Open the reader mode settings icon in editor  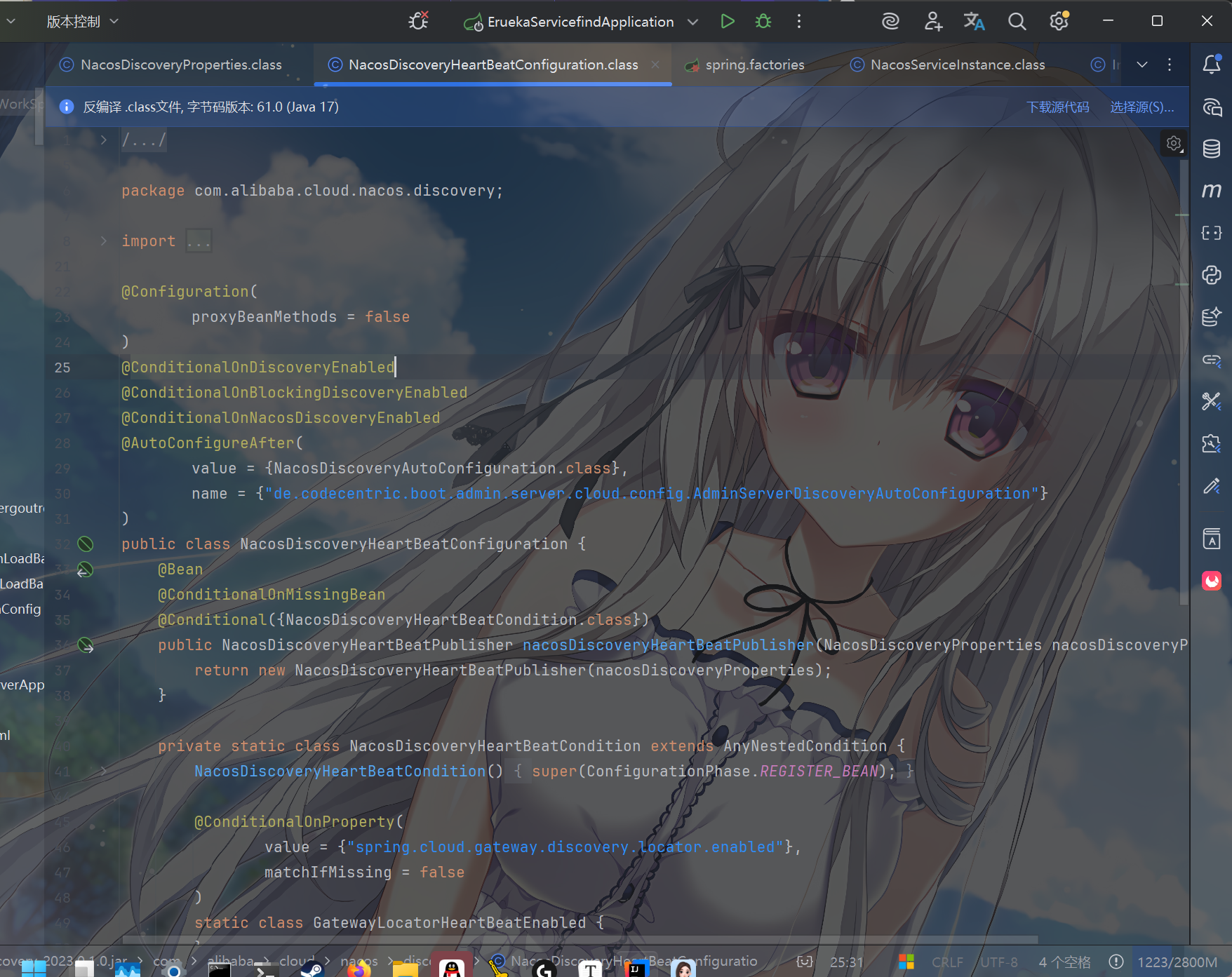click(x=1174, y=144)
